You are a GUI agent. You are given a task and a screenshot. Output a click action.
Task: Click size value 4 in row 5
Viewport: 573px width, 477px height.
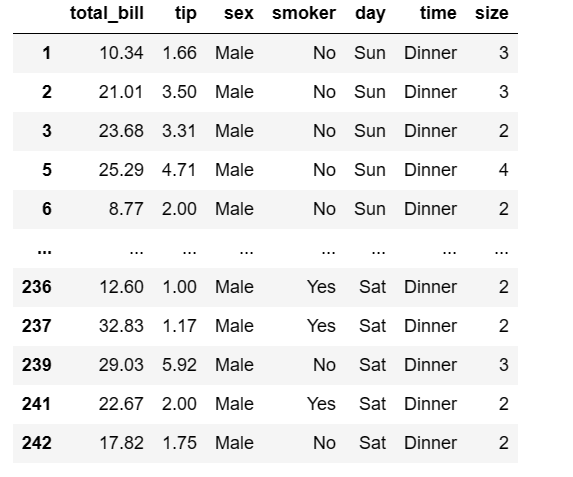(x=504, y=170)
